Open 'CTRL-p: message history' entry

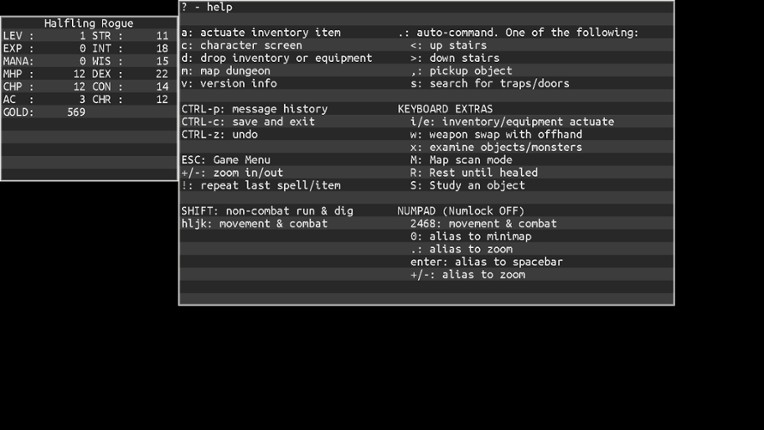point(254,109)
